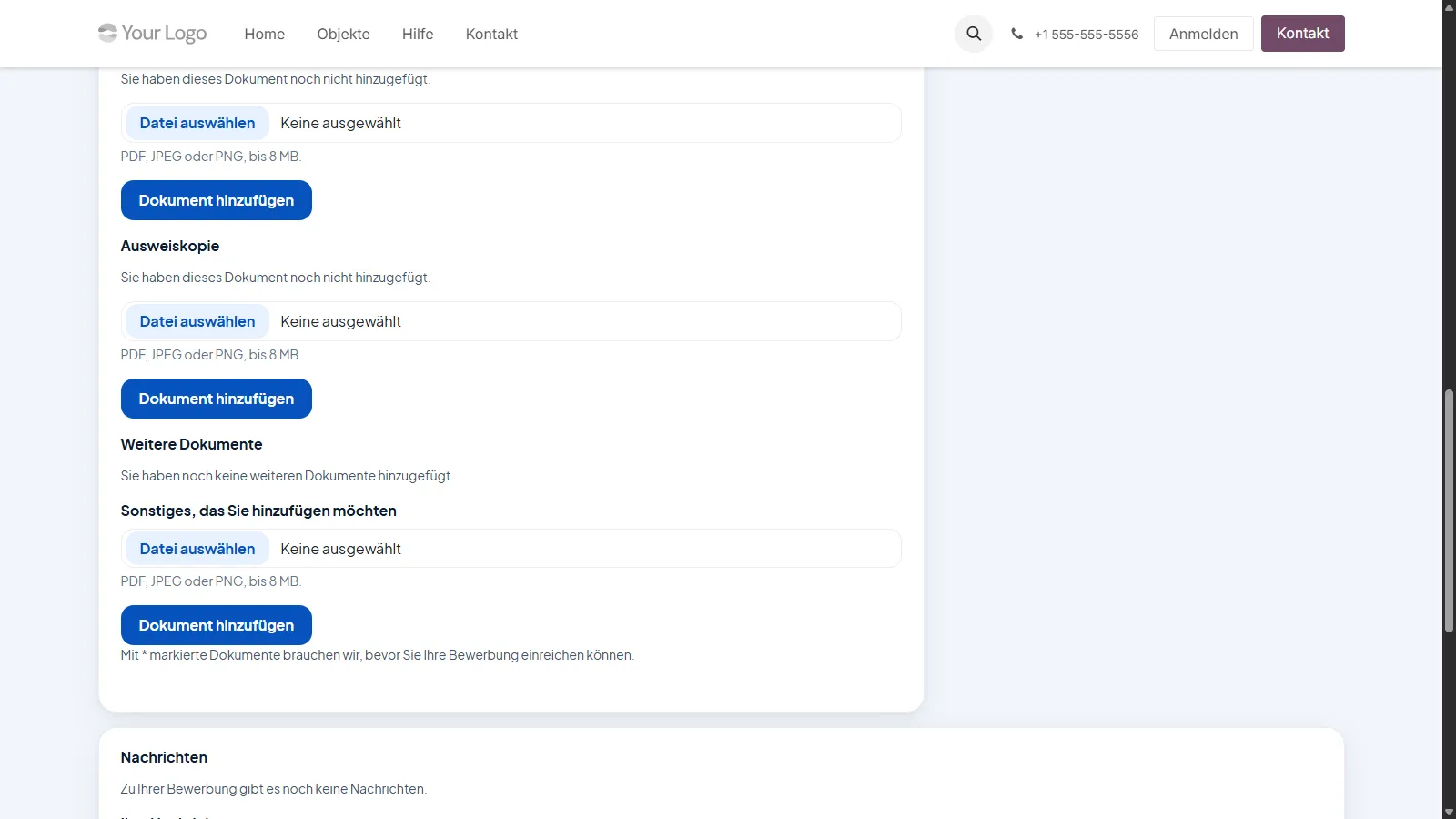The width and height of the screenshot is (1456, 819).
Task: Click the page vertical scrollbar thumb
Action: 1449,511
